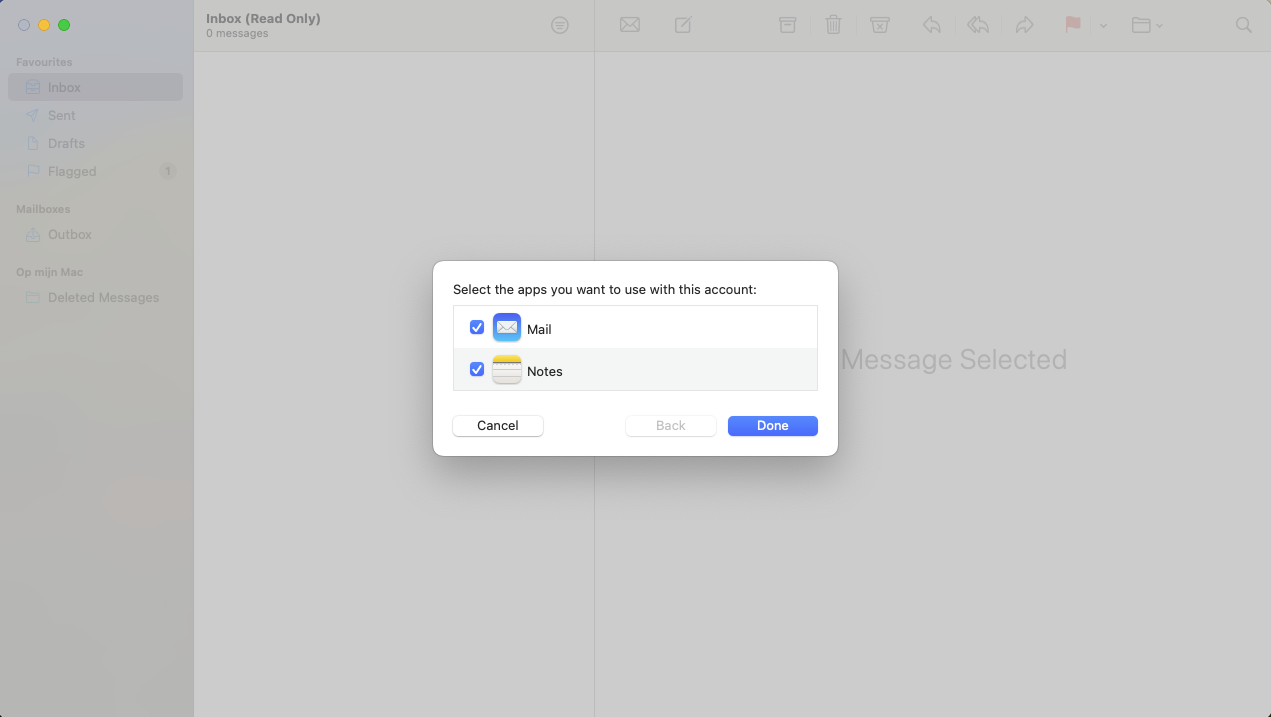Check for new mail with the envelope icon
Viewport: 1271px width, 717px height.
pyautogui.click(x=629, y=24)
